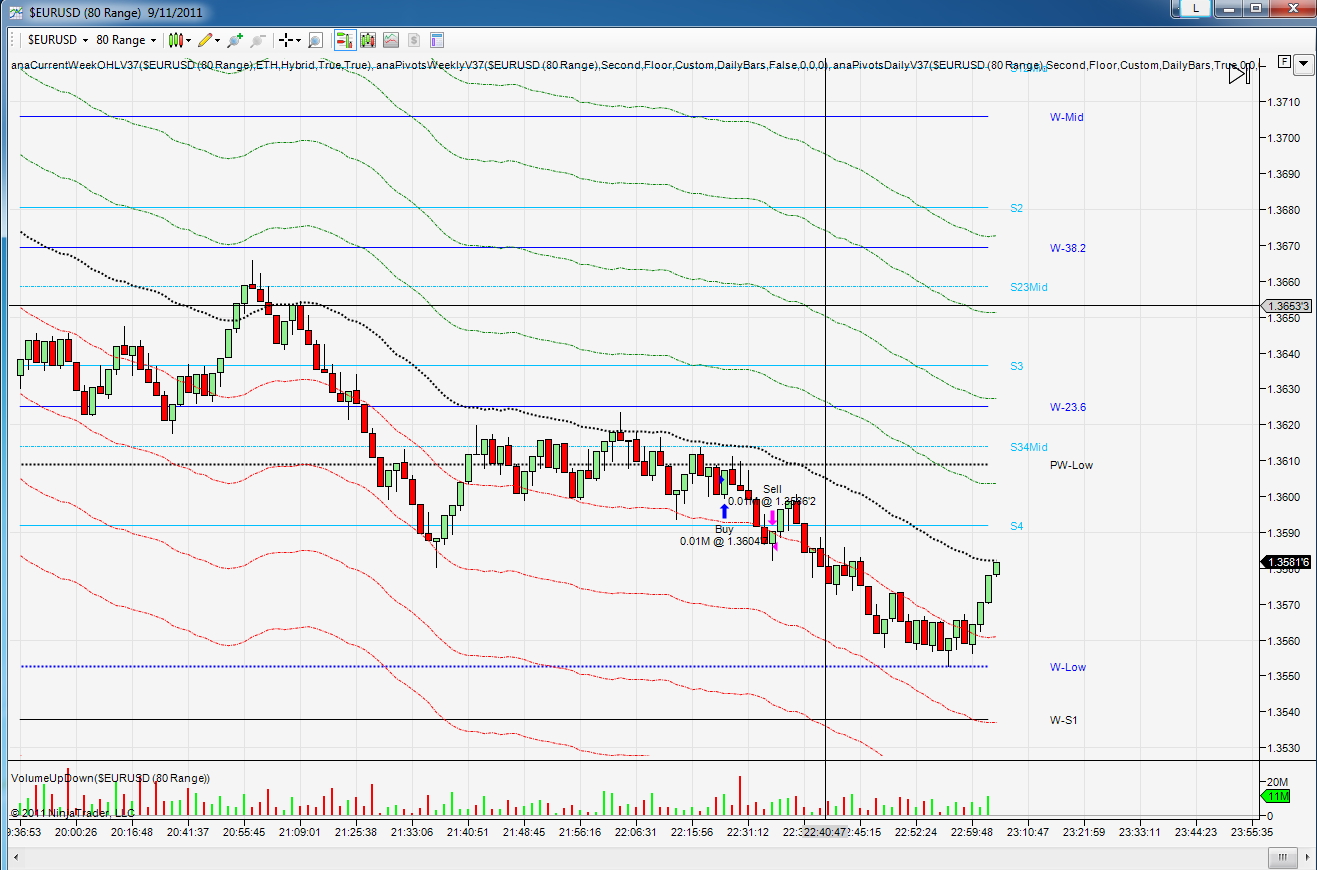Open the dropdown arrow beside the F marker
The image size is (1317, 870).
(1304, 65)
